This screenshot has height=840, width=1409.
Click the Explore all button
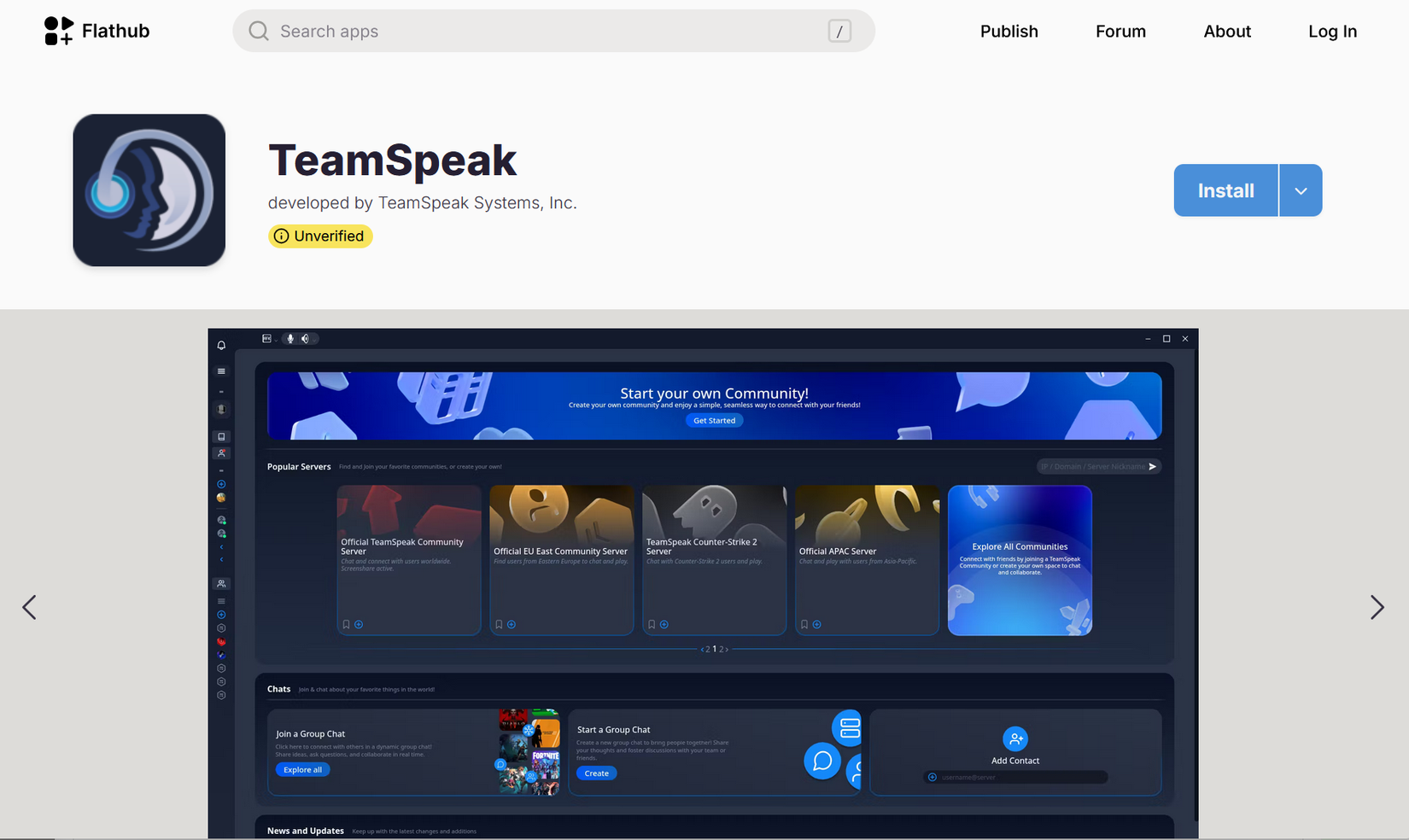click(302, 770)
